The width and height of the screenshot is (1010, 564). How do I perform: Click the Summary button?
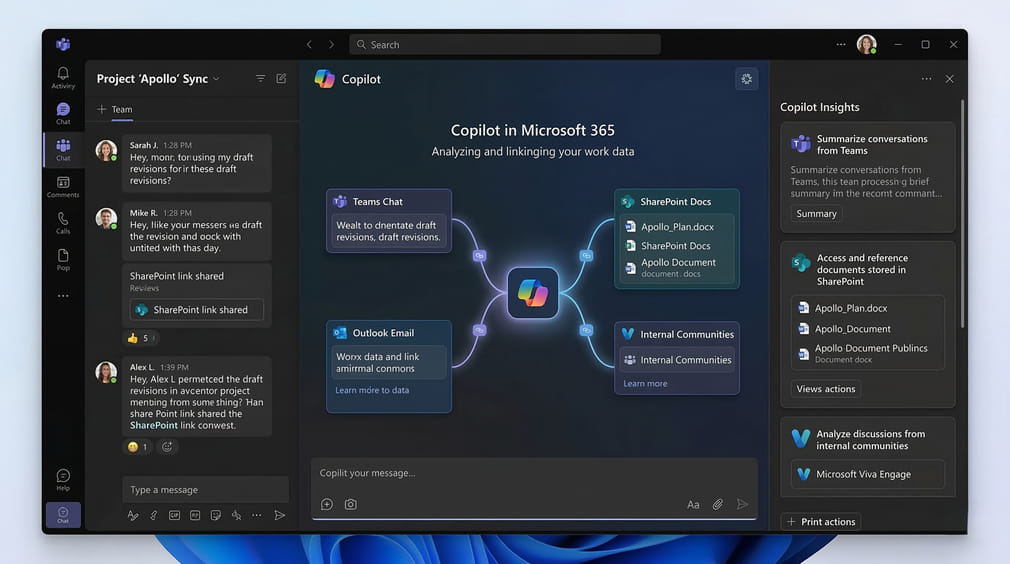click(816, 214)
